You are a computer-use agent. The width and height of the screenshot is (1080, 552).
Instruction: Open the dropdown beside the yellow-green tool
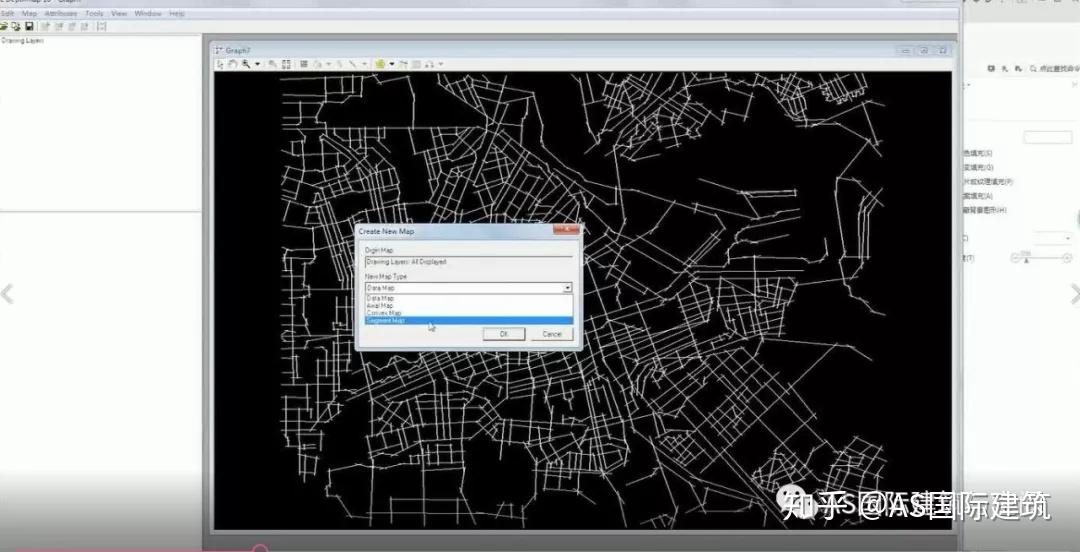pos(392,64)
